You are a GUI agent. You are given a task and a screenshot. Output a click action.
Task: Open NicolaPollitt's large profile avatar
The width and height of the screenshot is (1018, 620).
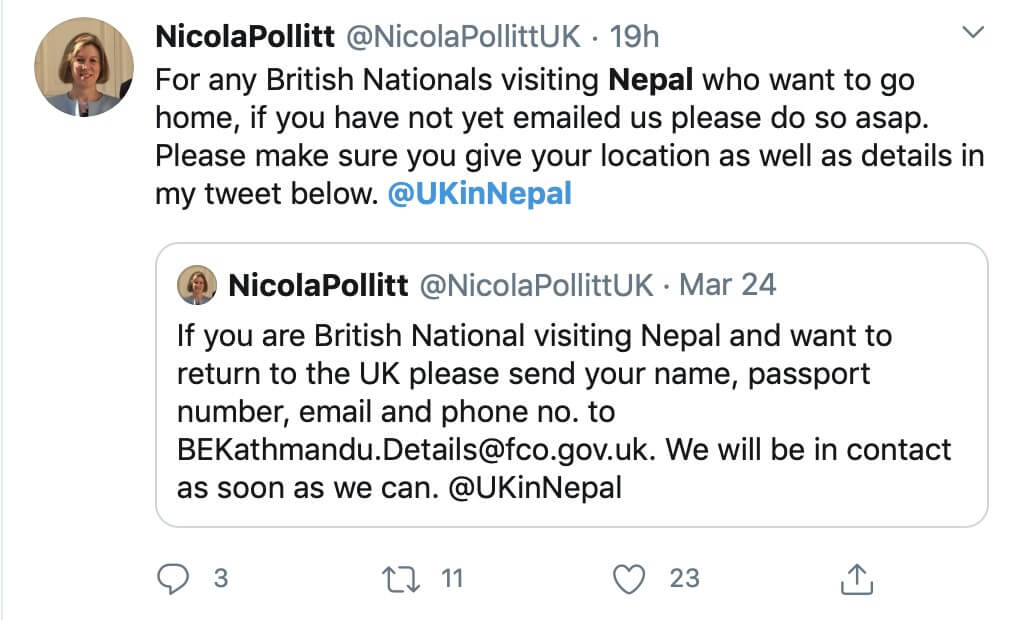(84, 68)
